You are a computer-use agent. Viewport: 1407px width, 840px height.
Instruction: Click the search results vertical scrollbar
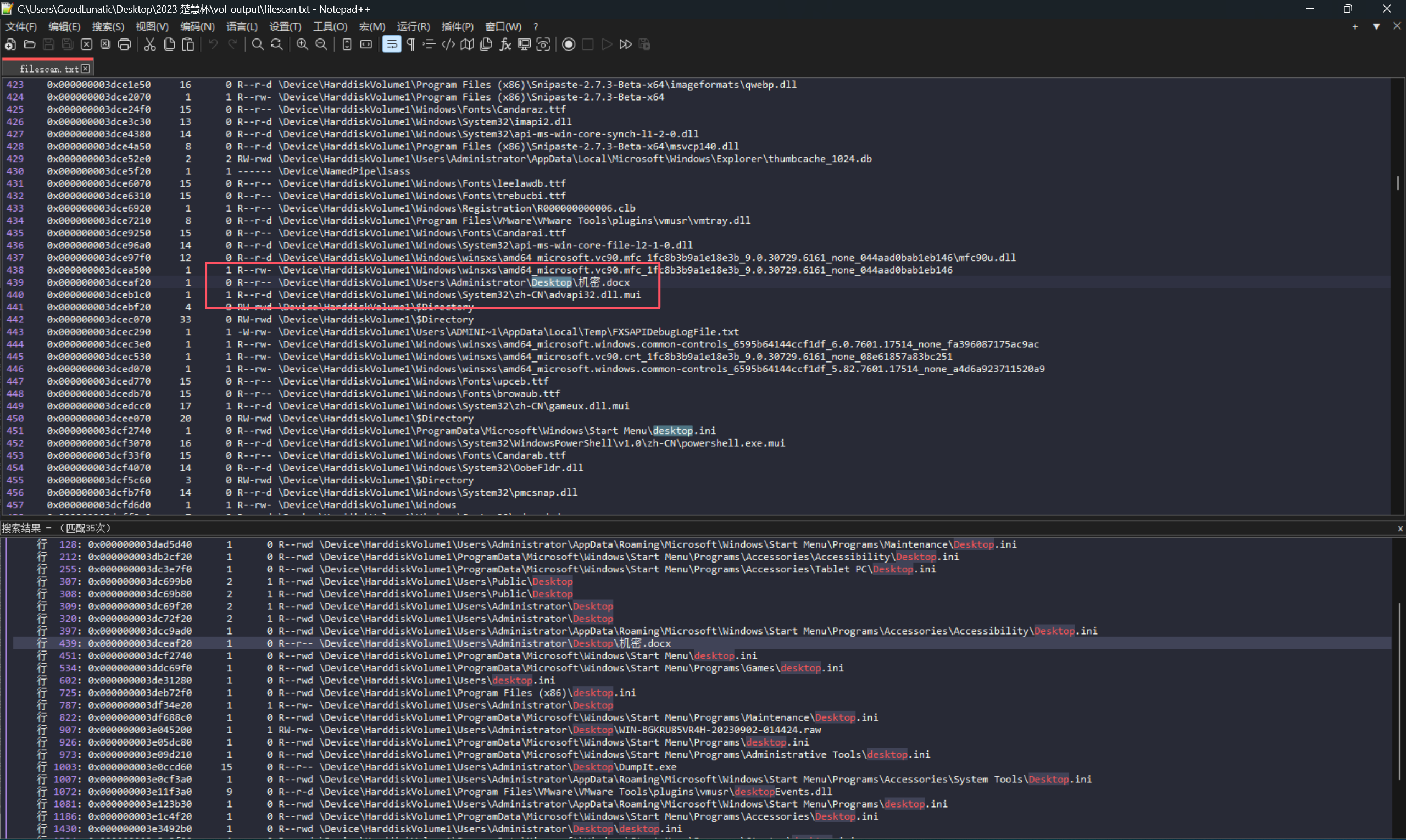pos(1399,691)
